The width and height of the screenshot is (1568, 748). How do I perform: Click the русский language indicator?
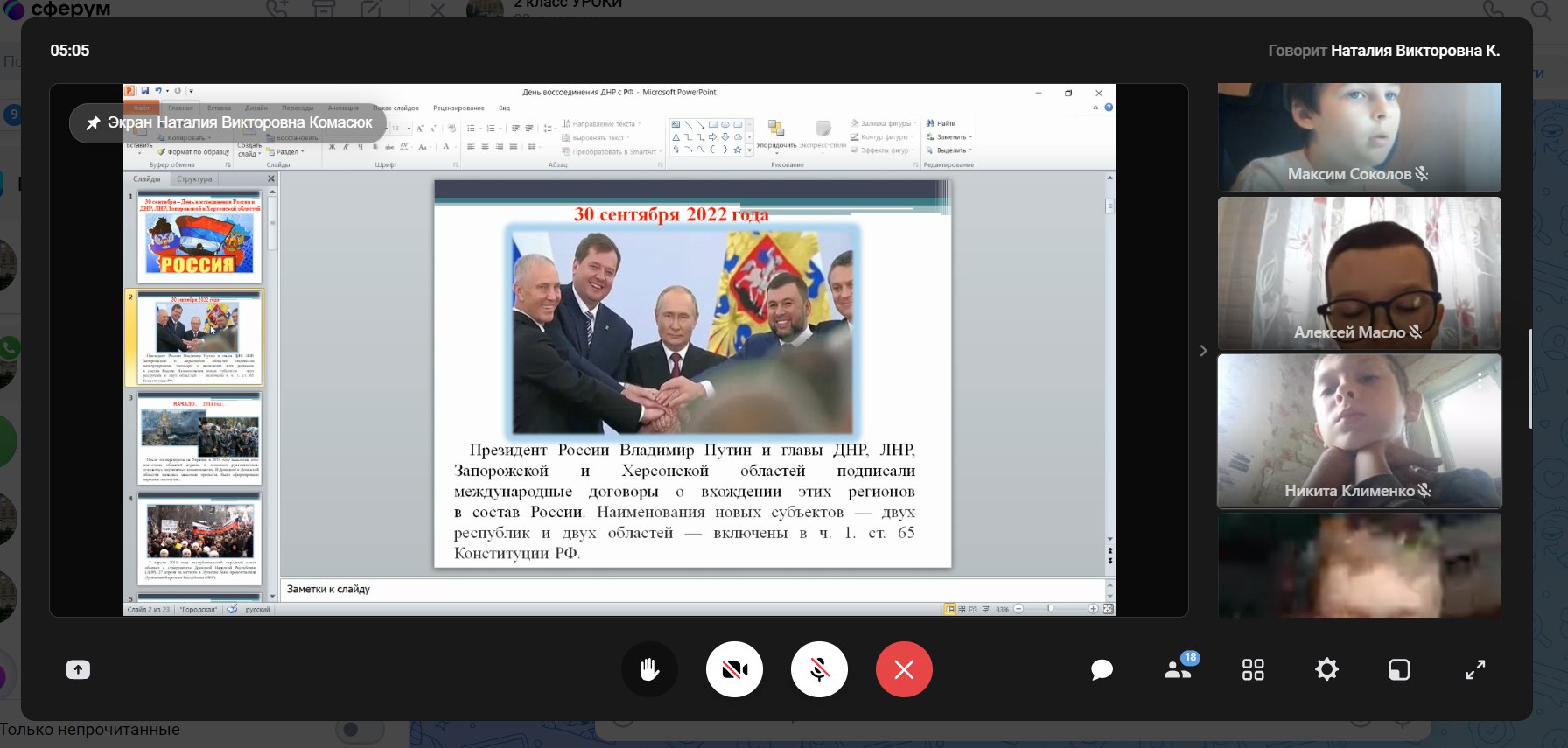click(257, 609)
